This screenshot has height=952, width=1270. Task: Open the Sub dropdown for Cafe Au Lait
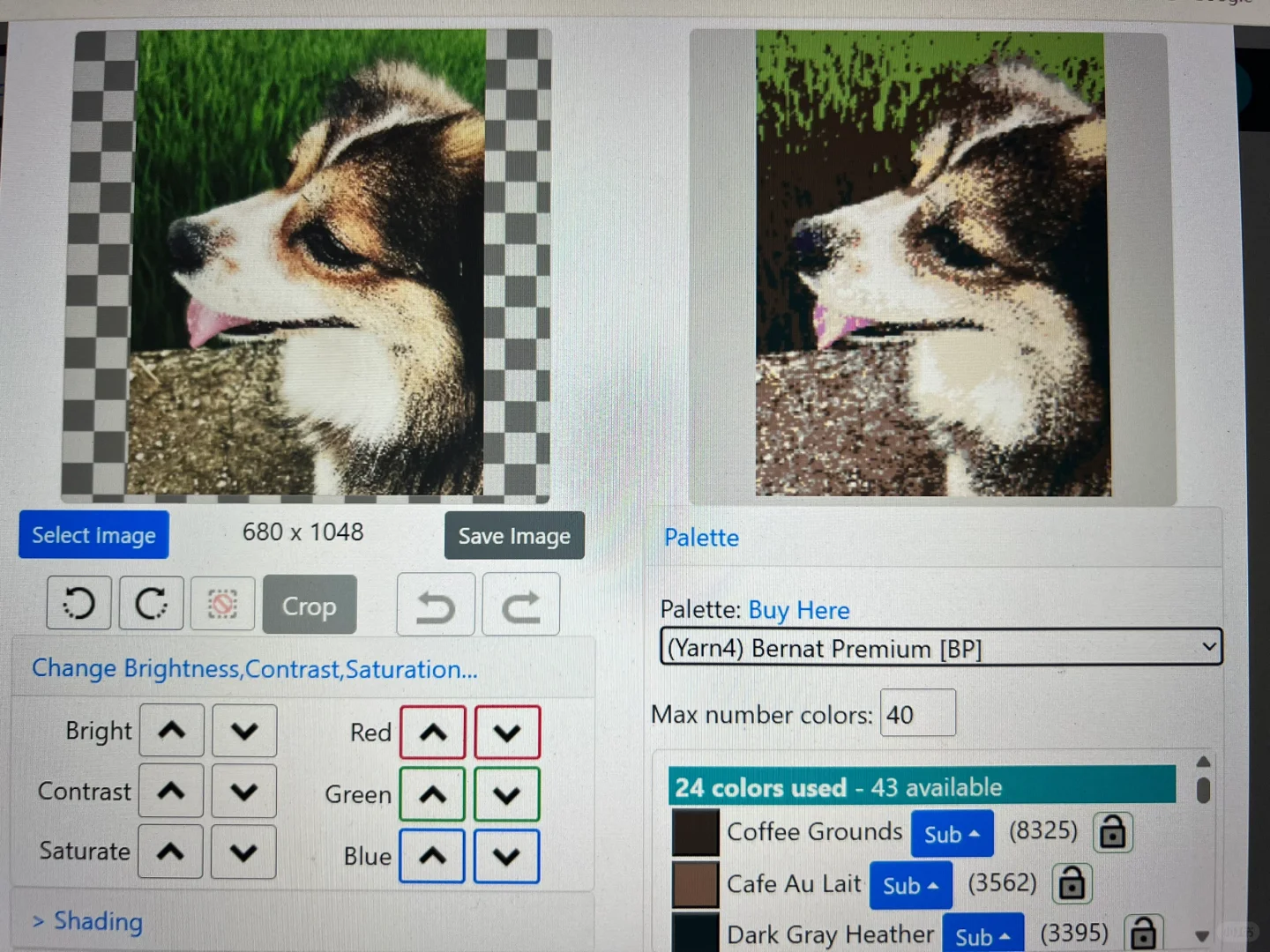tap(911, 885)
